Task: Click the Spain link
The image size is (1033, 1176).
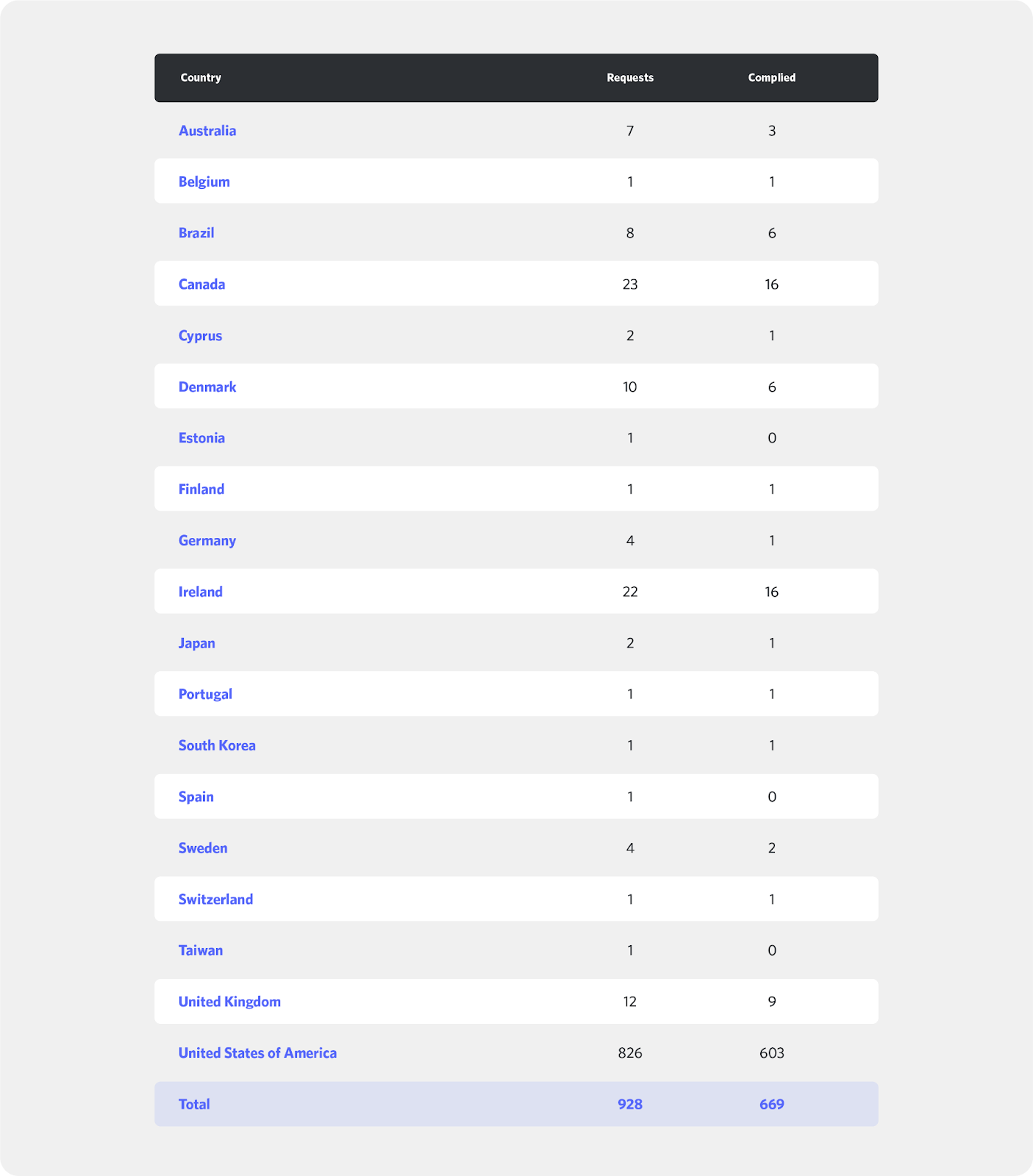Action: pyautogui.click(x=196, y=797)
